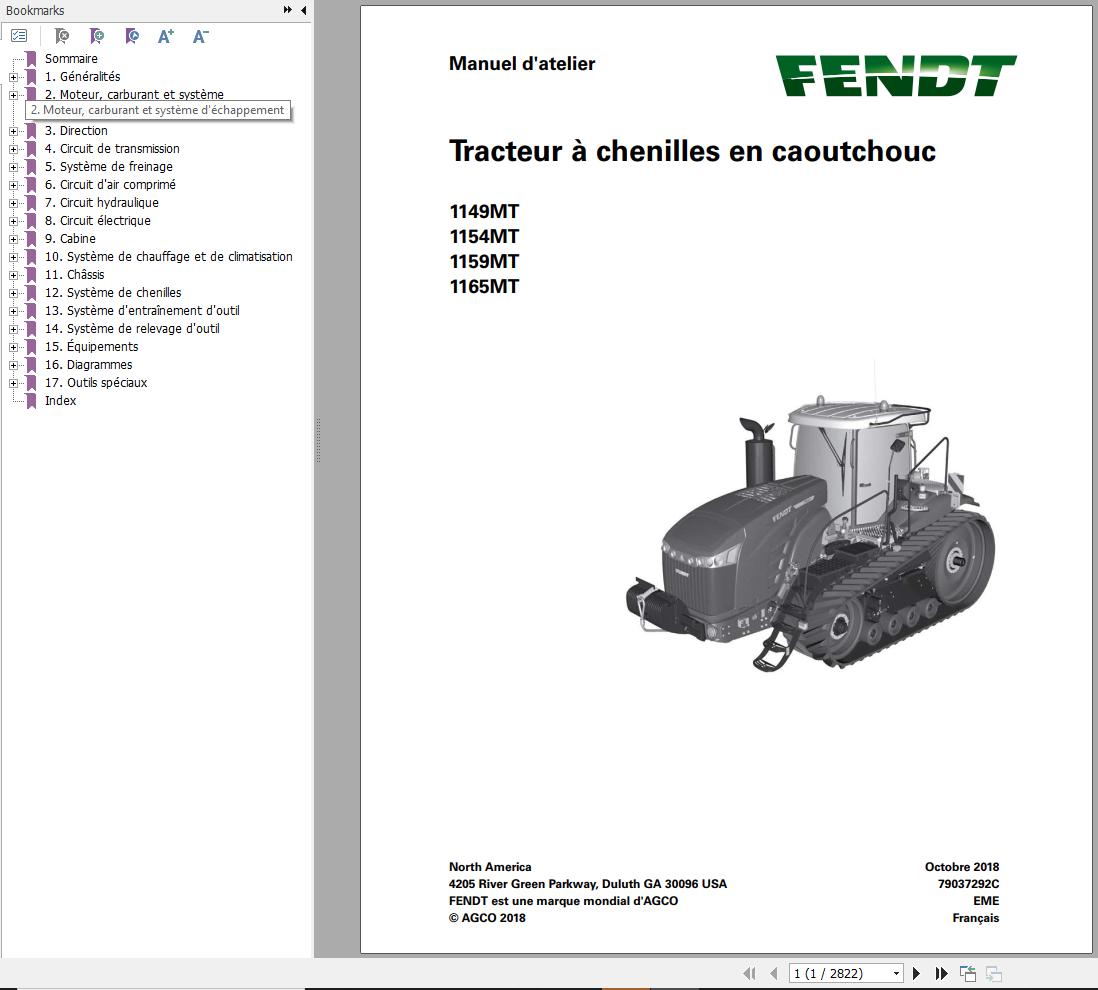Click the next view icon
Screen dimensions: 1098x990
click(x=994, y=973)
